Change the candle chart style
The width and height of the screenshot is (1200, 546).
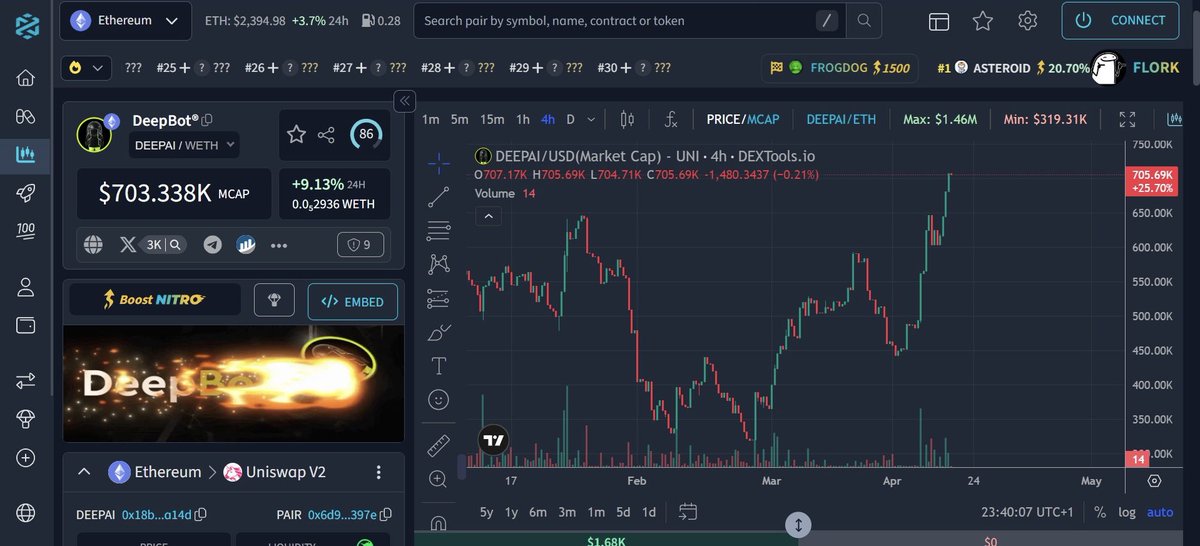(x=628, y=119)
